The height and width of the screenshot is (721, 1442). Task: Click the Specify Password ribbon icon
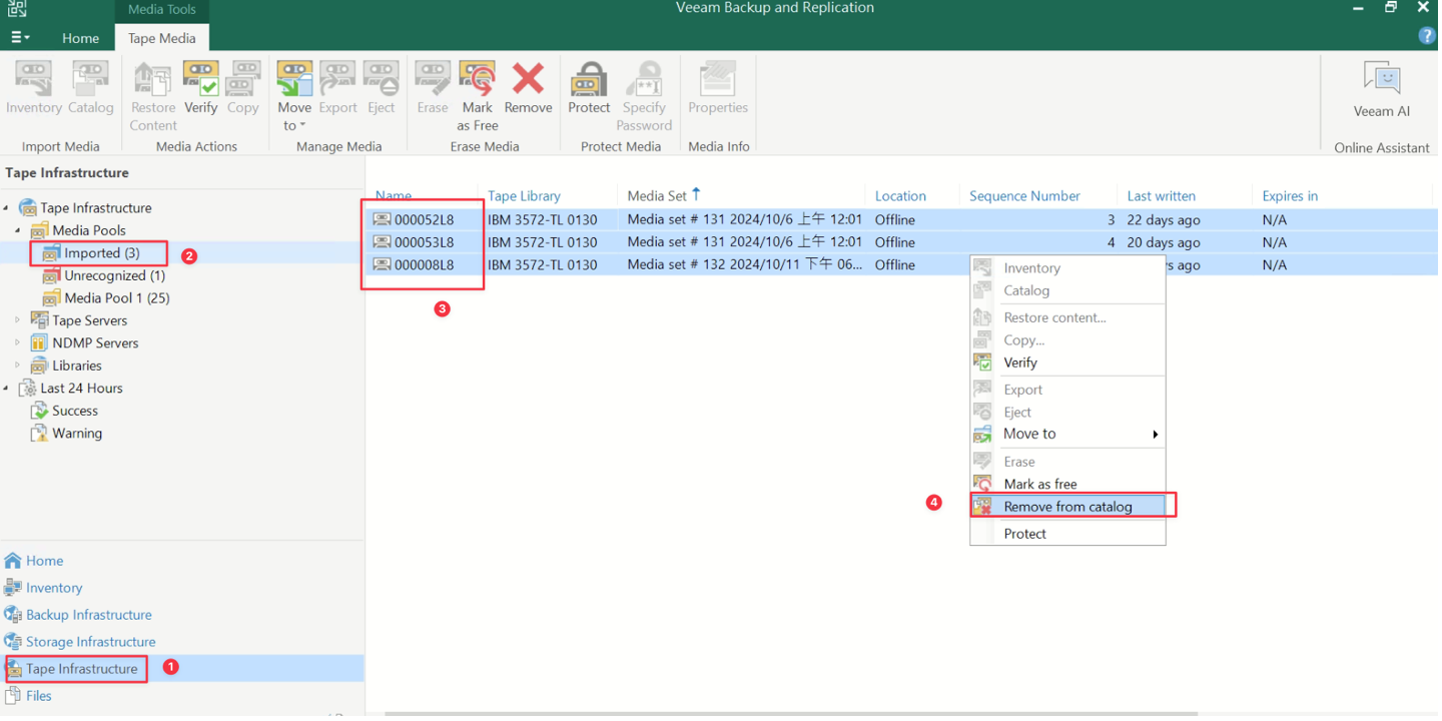pyautogui.click(x=644, y=97)
